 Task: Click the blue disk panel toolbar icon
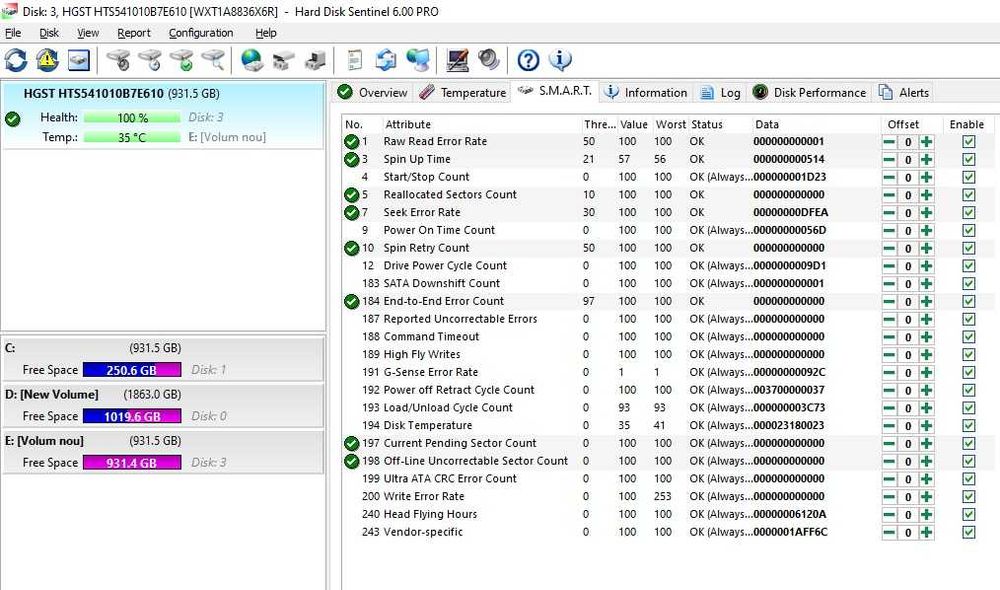(x=78, y=61)
